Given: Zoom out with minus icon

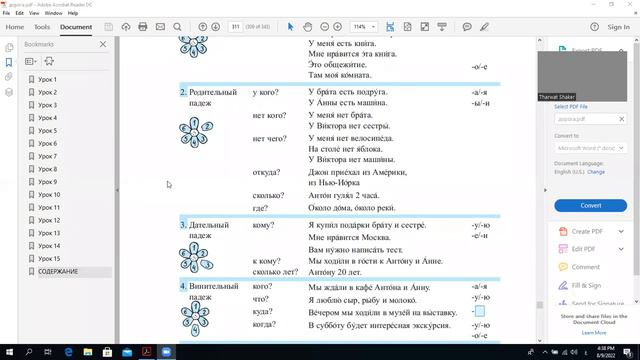Looking at the screenshot, I should click(324, 27).
